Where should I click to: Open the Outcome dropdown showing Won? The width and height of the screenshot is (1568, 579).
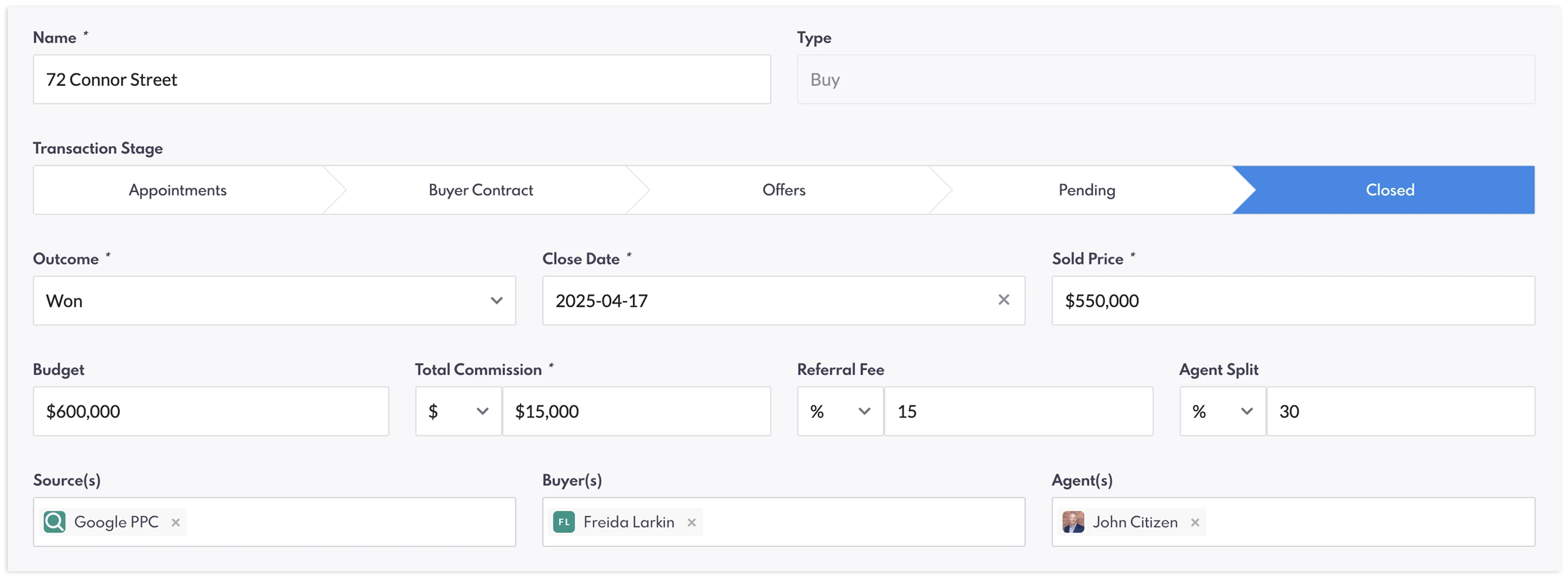(x=274, y=301)
